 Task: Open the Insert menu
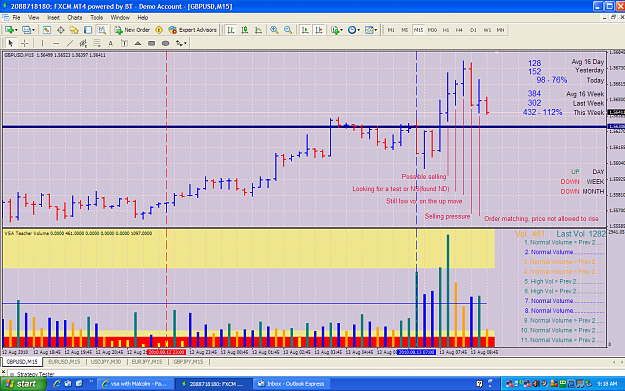click(x=53, y=18)
